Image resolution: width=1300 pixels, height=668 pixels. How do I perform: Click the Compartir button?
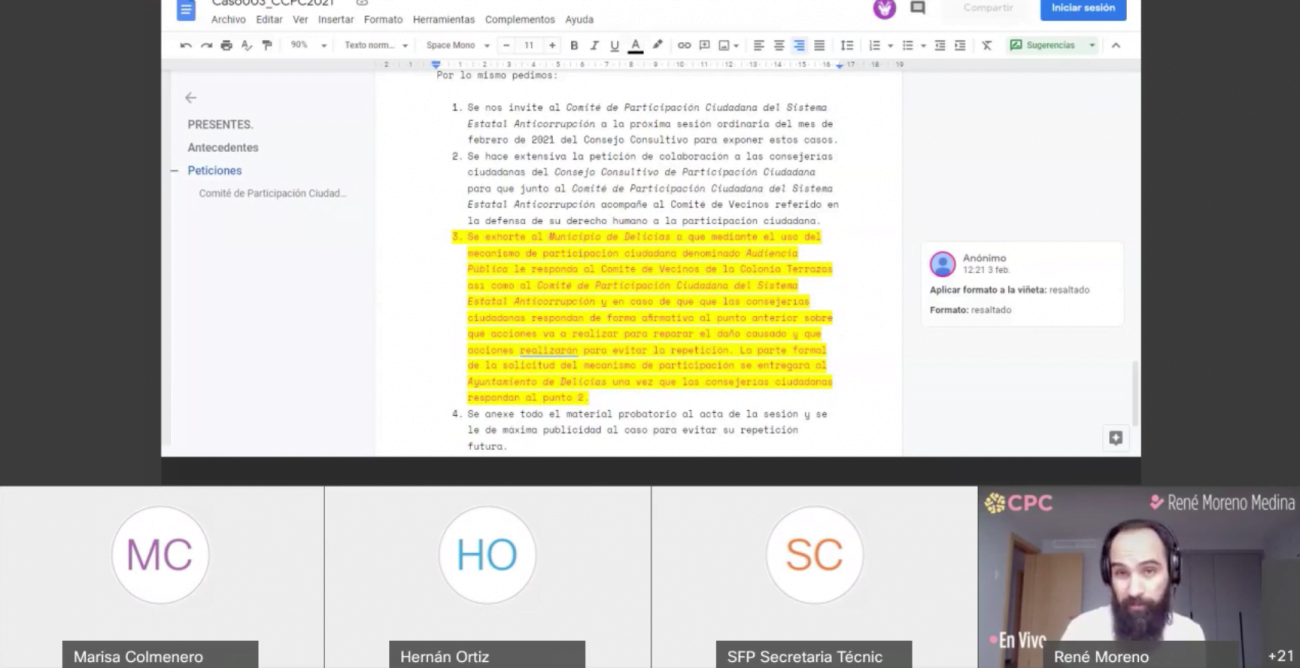click(988, 8)
